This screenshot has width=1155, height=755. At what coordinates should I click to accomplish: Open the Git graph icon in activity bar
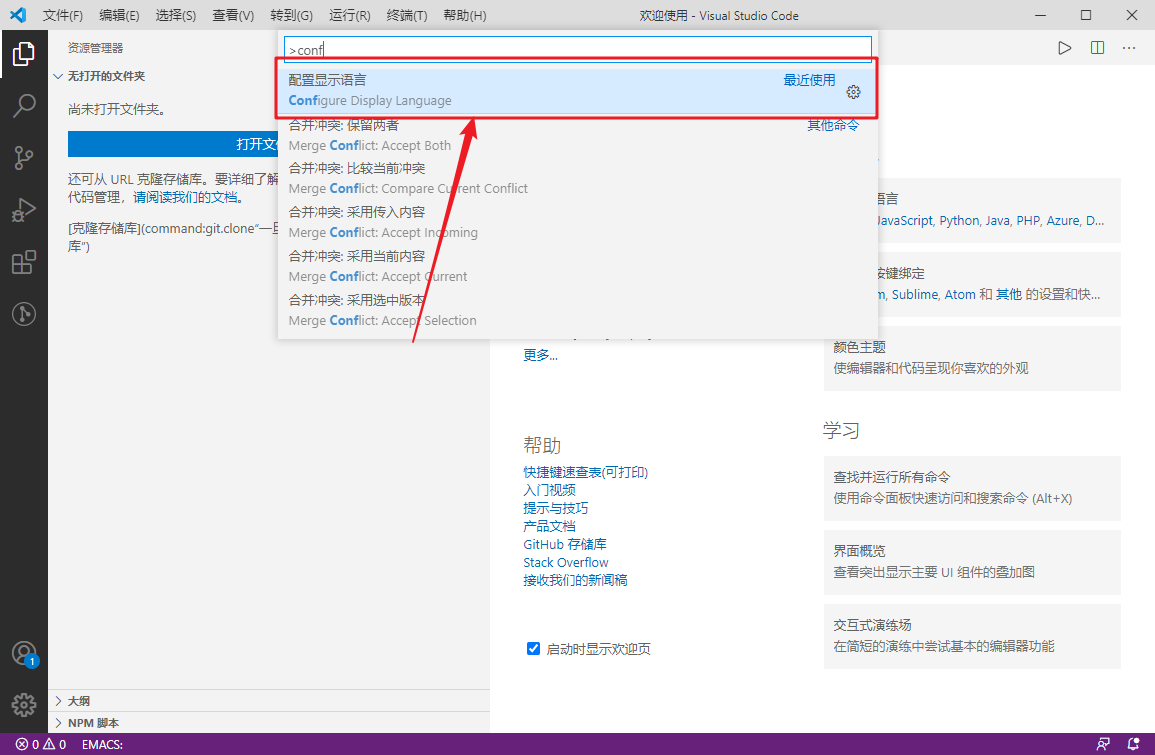(24, 315)
